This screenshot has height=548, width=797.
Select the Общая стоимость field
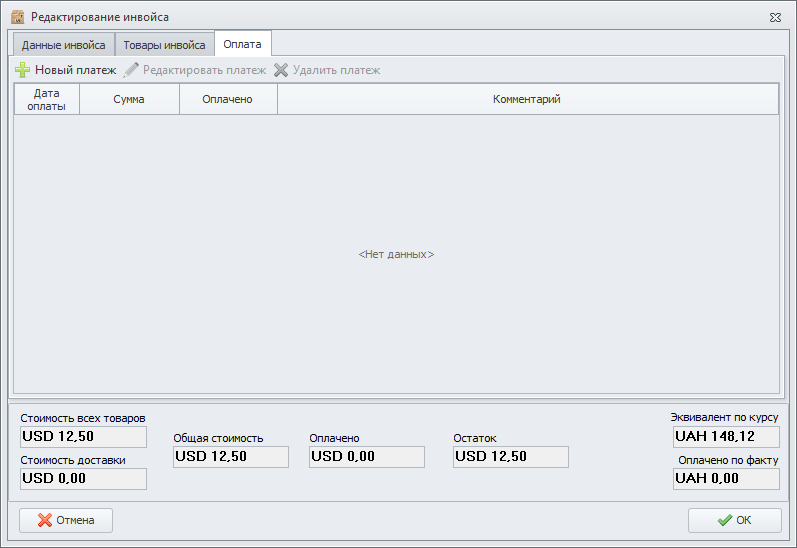(230, 457)
